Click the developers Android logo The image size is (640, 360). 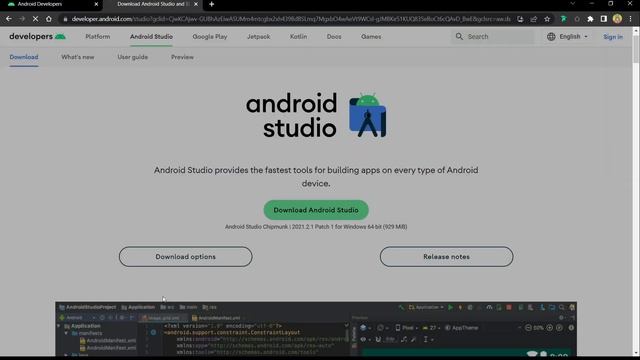[x=38, y=36]
